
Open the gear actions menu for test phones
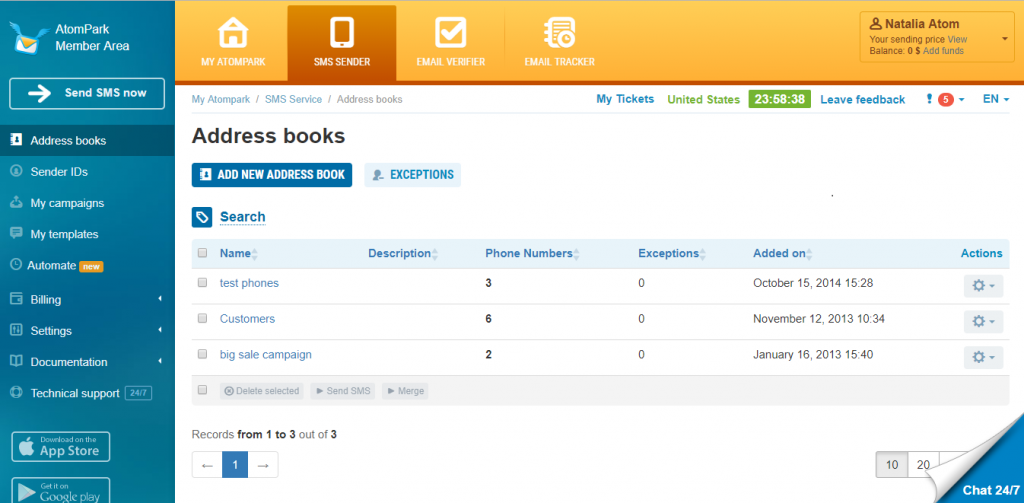pyautogui.click(x=983, y=286)
